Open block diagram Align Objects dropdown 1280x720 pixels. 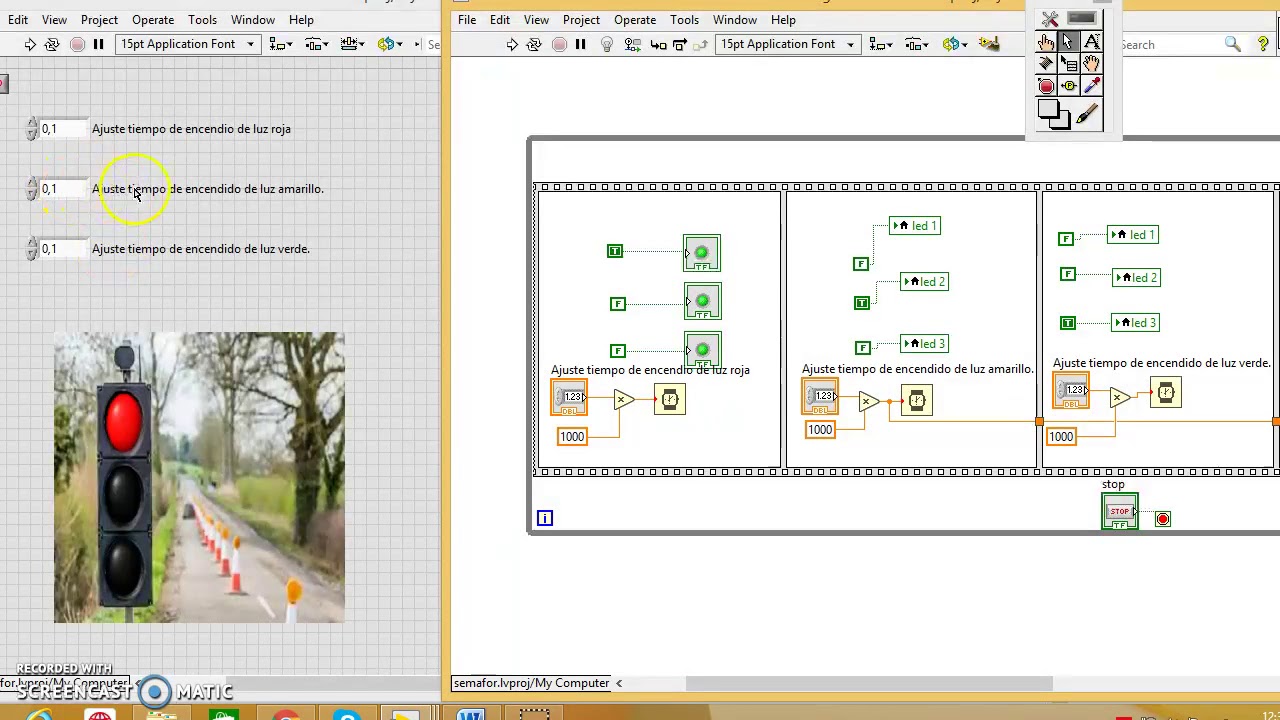pos(881,44)
